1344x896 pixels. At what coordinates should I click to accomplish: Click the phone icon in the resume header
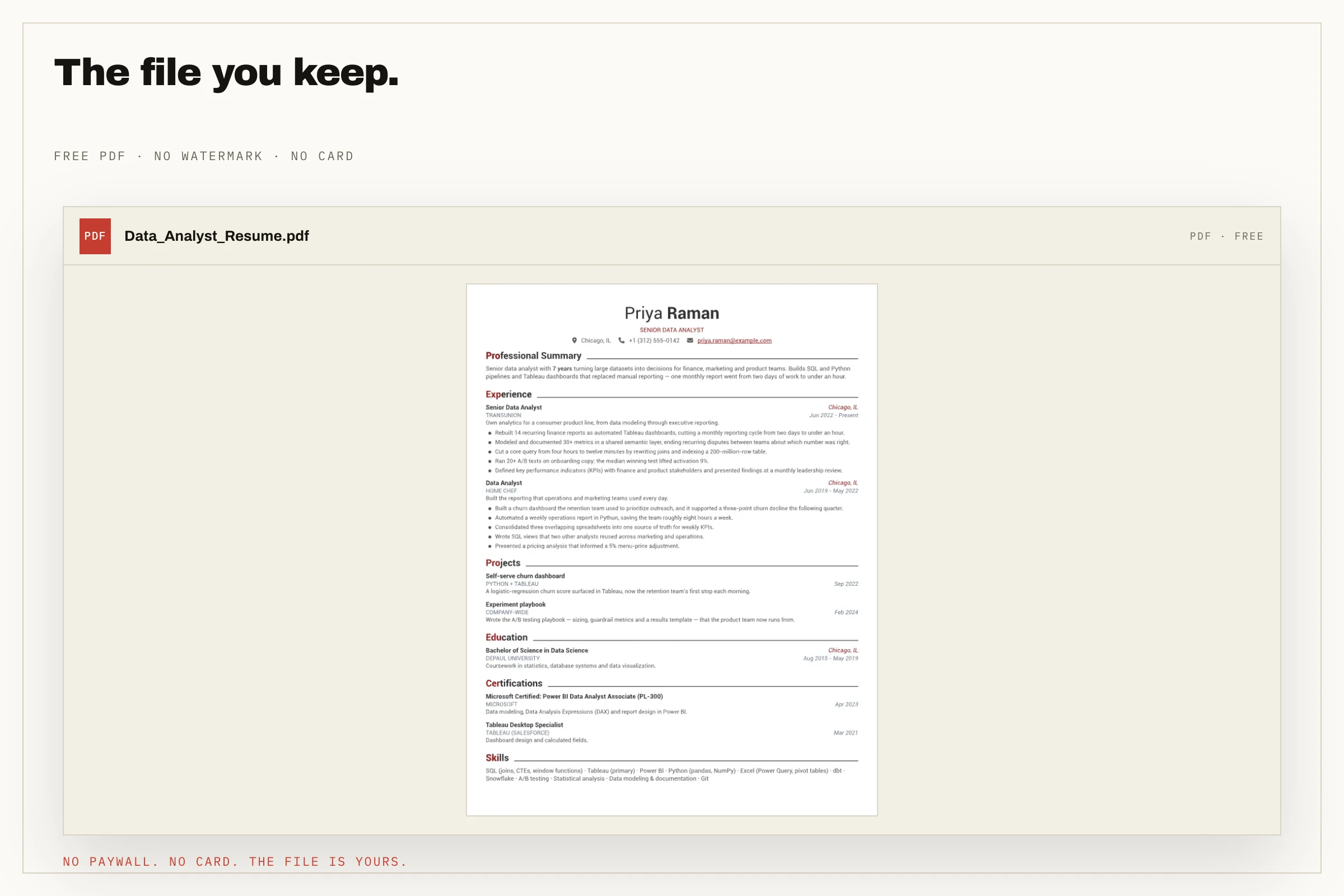[x=621, y=340]
